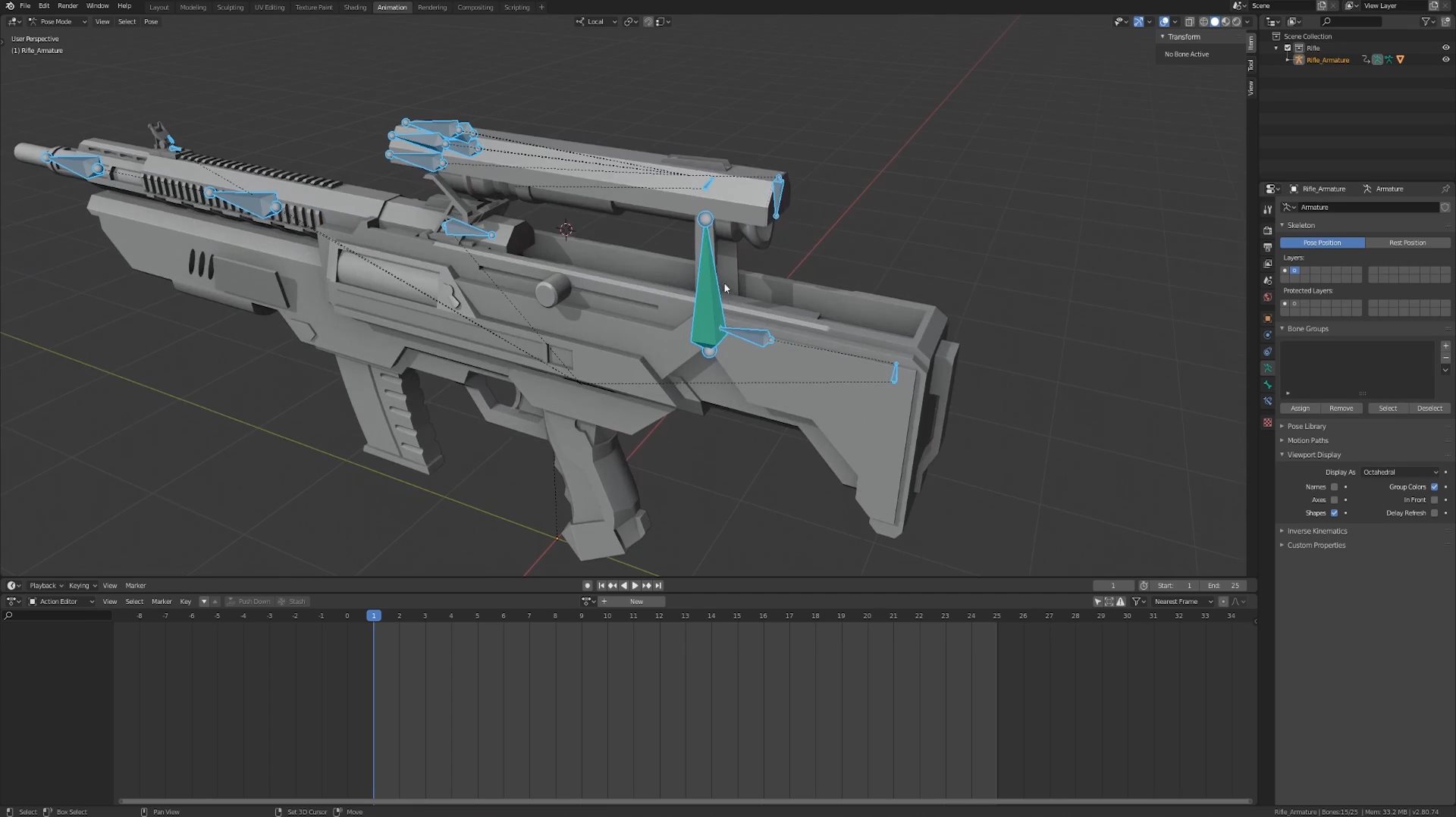The height and width of the screenshot is (817, 1456).
Task: Open the Bone properties tab
Action: coord(1267,385)
